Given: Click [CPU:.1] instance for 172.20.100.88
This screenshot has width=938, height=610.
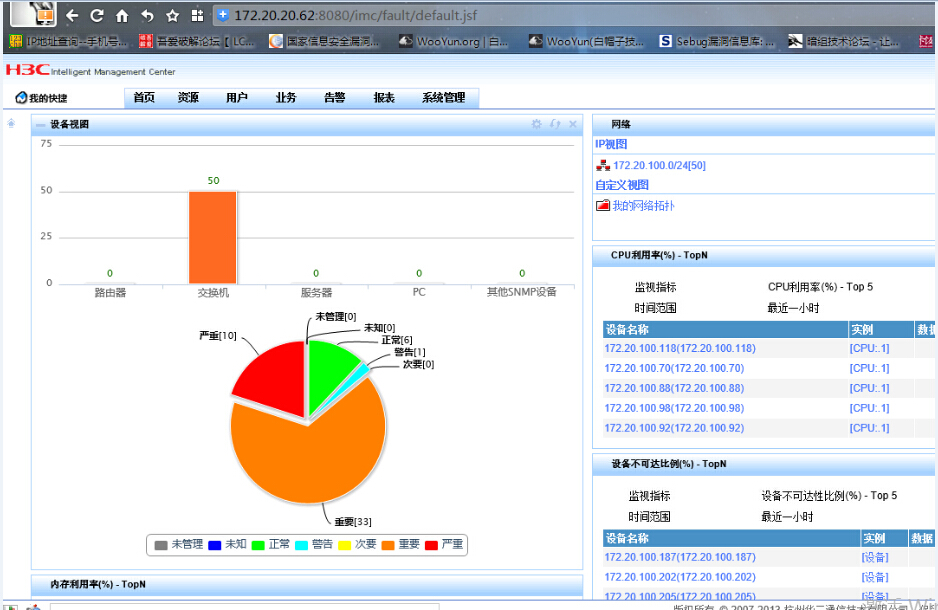Looking at the screenshot, I should (x=869, y=388).
